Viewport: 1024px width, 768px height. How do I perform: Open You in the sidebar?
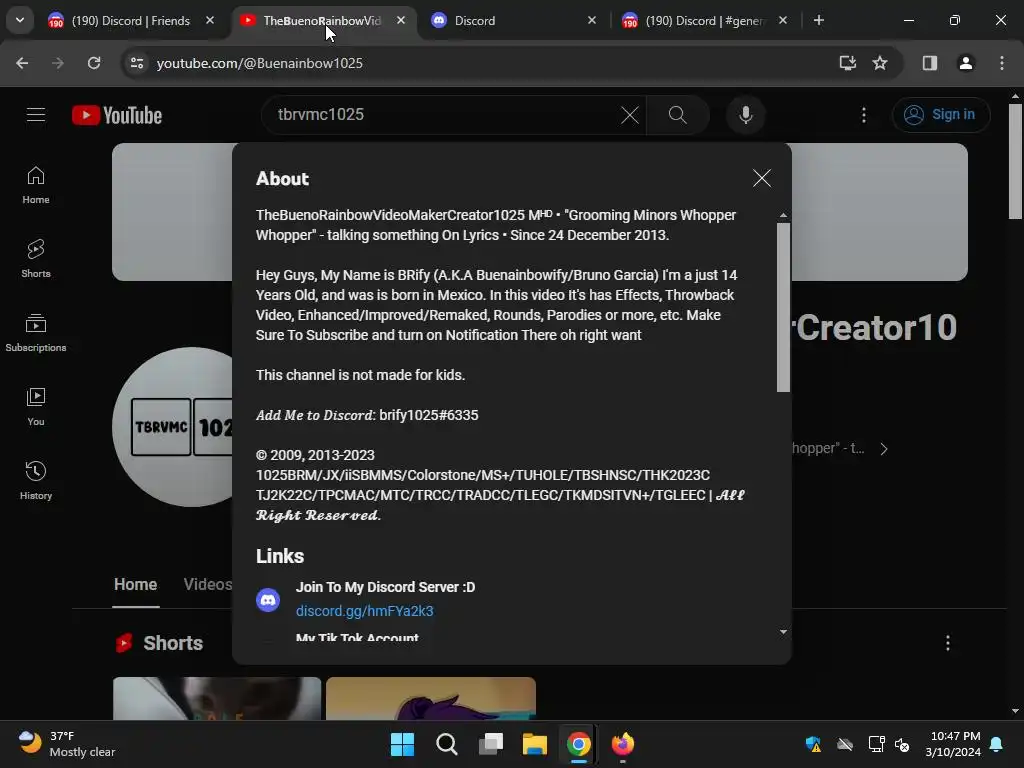pyautogui.click(x=36, y=407)
